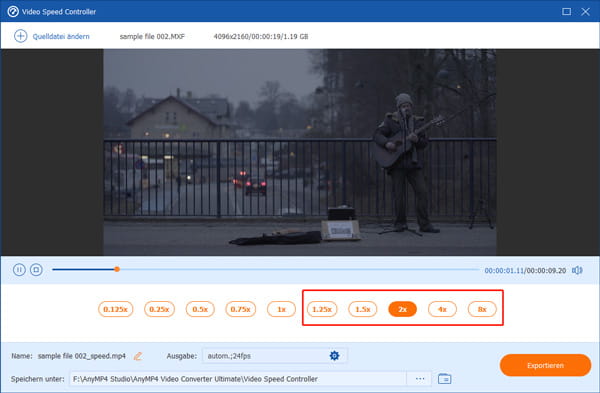This screenshot has width=600, height=393.
Task: Select the 8x speed option
Action: click(x=482, y=309)
